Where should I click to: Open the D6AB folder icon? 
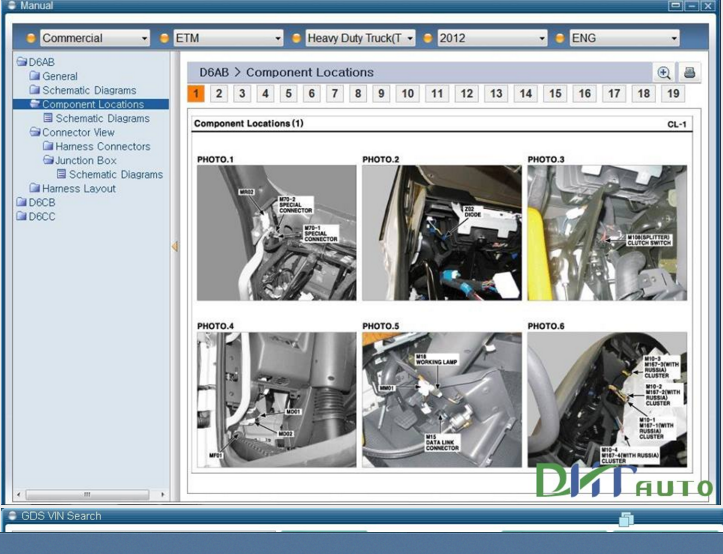21,62
